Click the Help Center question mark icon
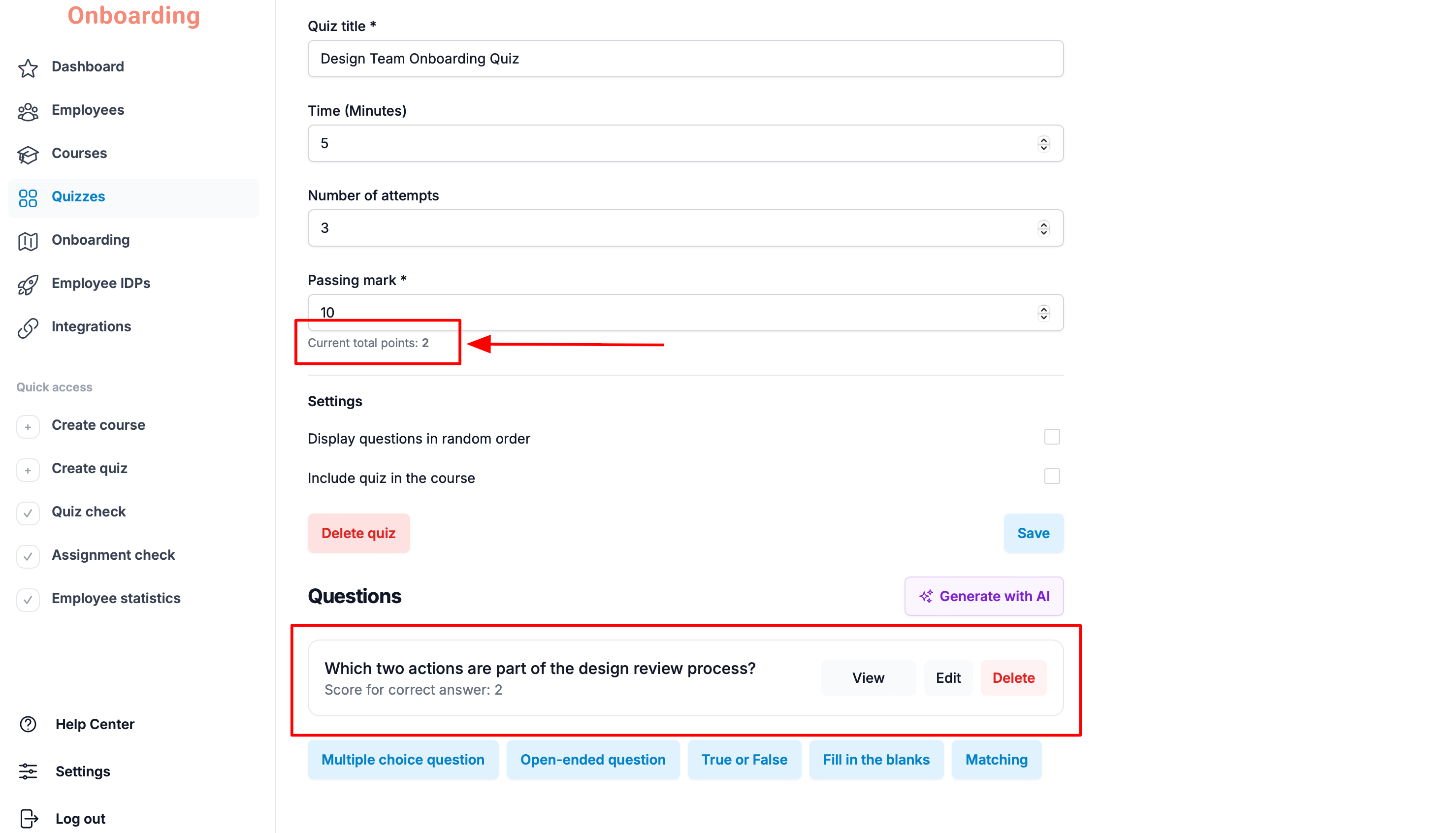Screen dimensions: 1456x833 [x=28, y=724]
